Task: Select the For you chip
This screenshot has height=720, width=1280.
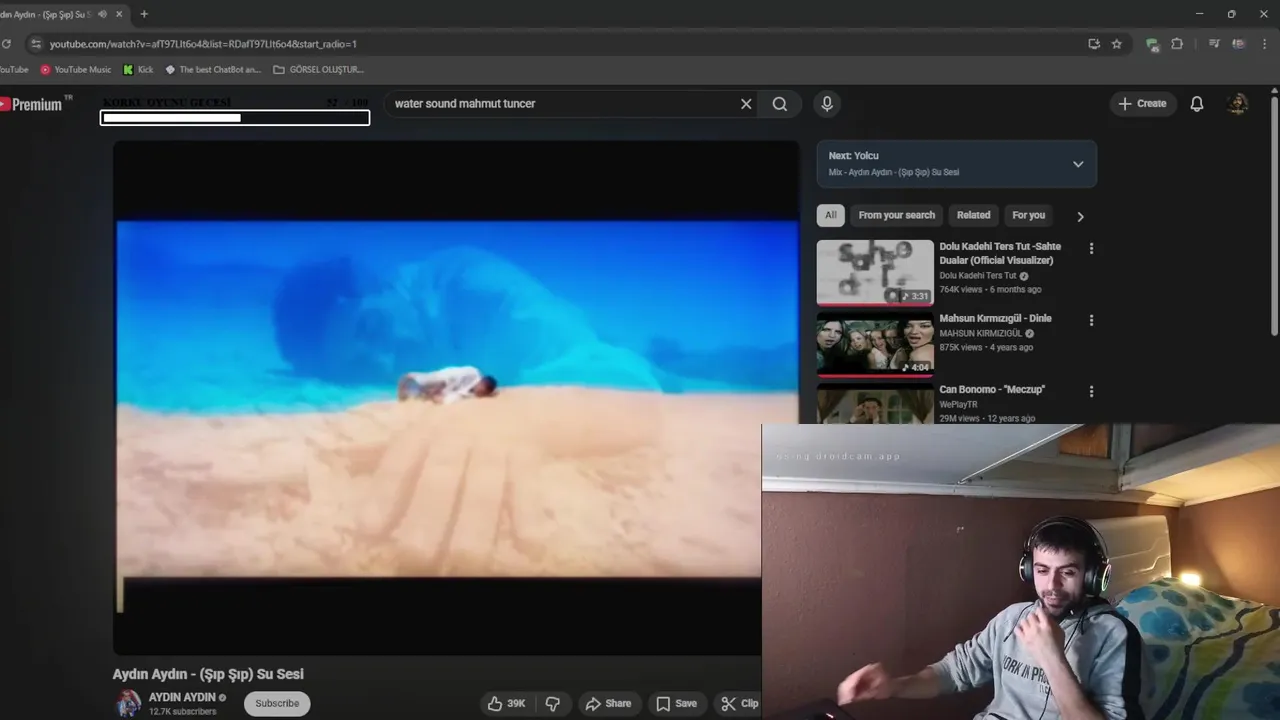Action: coord(1028,215)
